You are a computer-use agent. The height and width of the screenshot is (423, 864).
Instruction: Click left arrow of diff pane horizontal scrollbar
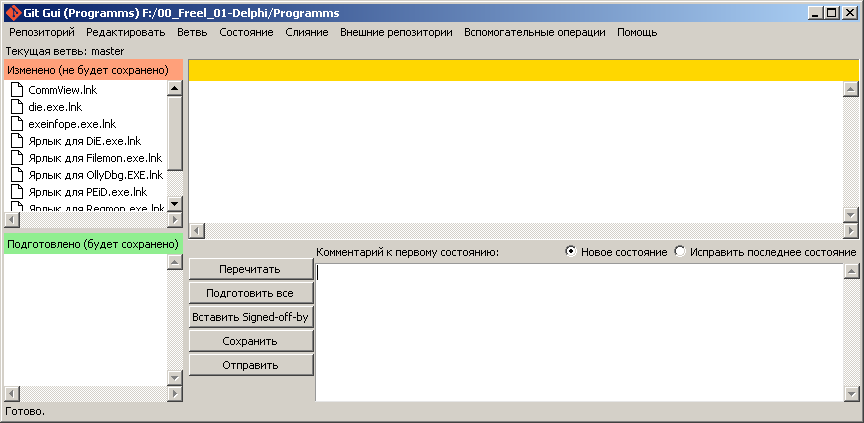click(197, 230)
